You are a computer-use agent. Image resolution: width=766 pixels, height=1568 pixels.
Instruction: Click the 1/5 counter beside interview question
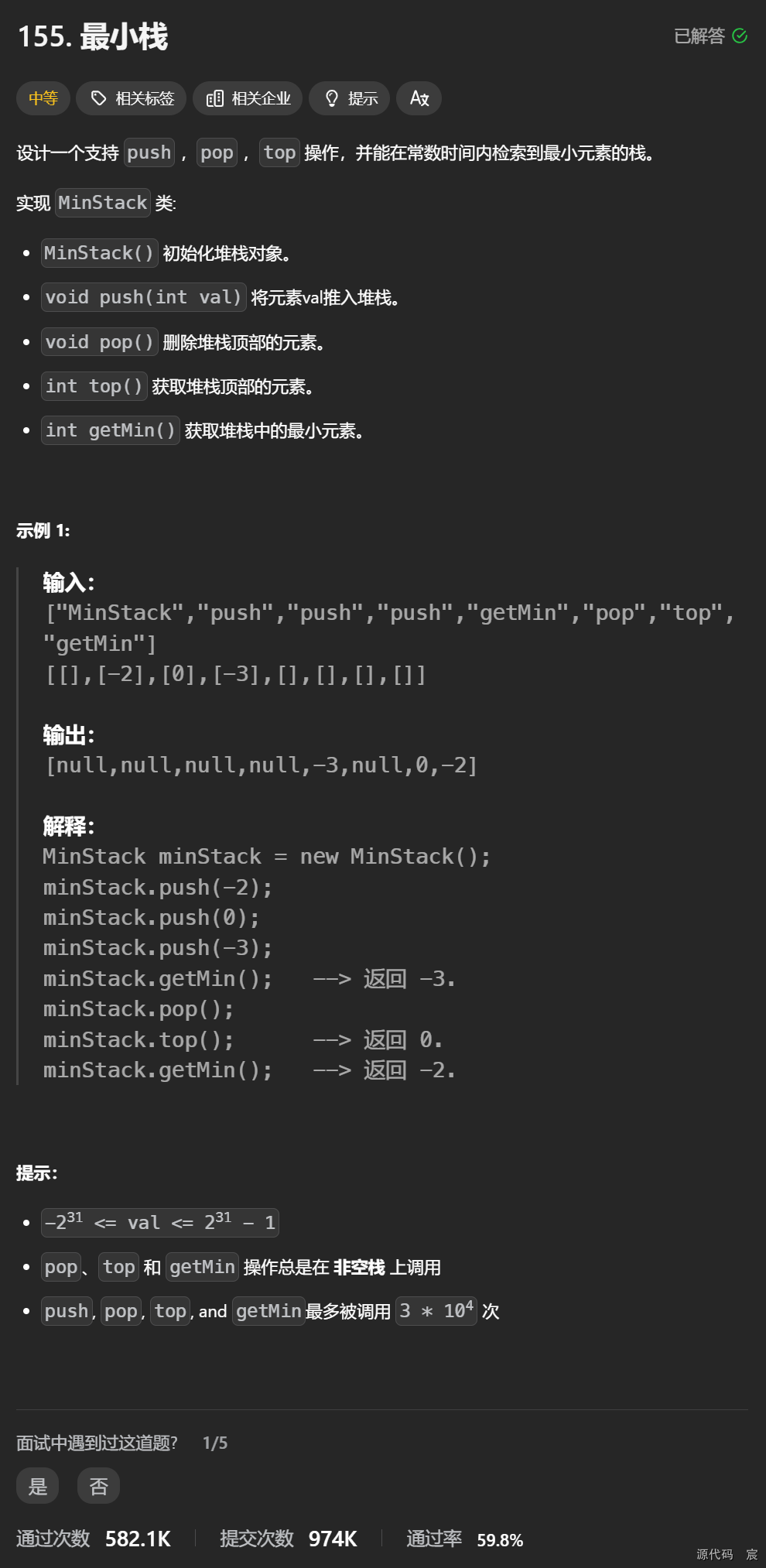pos(215,1443)
